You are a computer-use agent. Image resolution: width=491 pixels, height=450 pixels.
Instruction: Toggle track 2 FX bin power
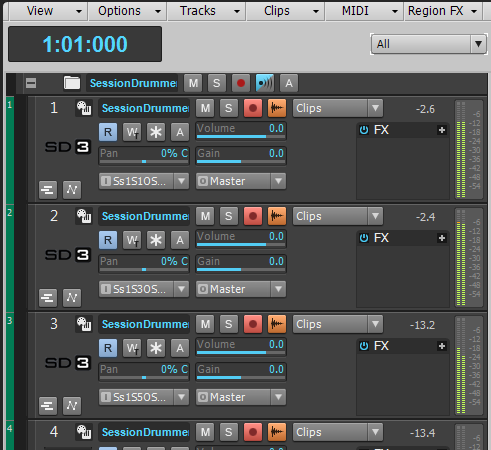(364, 238)
